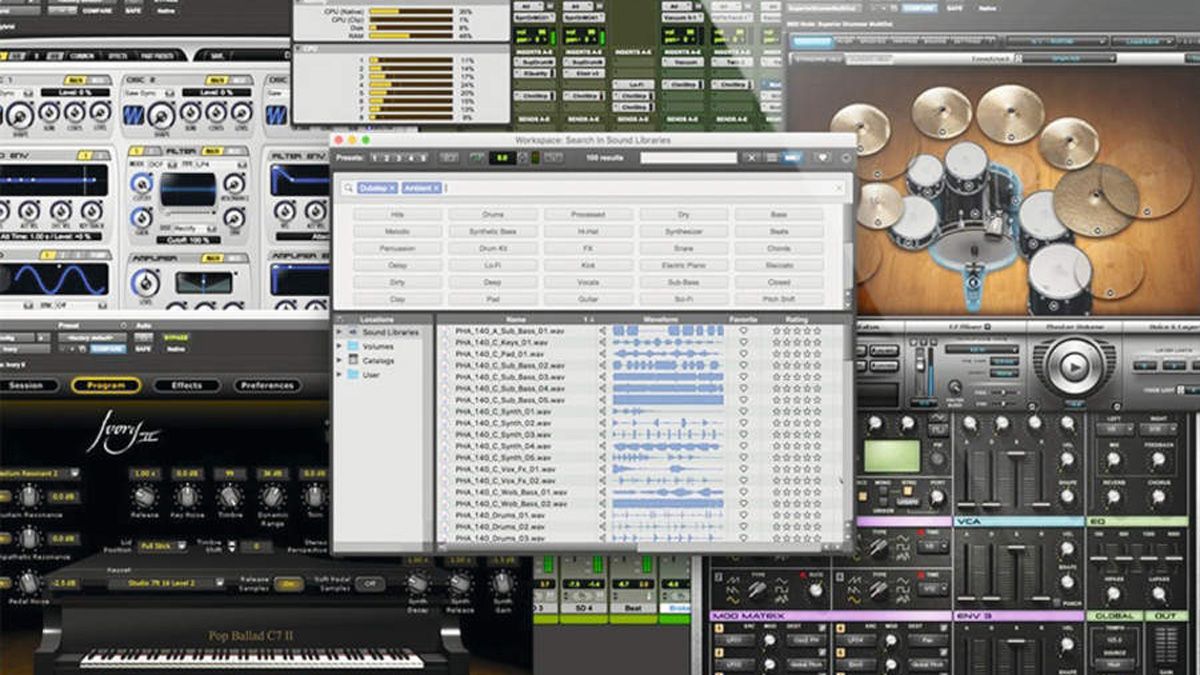
Task: Remove the Ambient tag from the search
Action: [x=436, y=186]
